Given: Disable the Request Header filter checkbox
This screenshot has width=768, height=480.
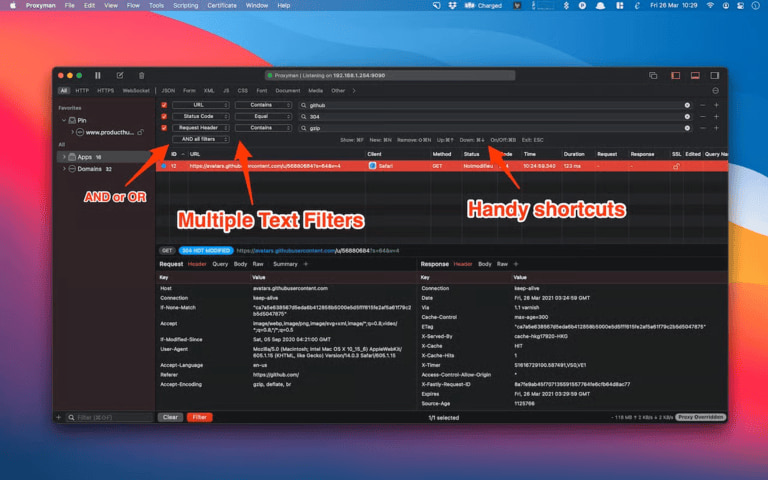Looking at the screenshot, I should pos(164,128).
